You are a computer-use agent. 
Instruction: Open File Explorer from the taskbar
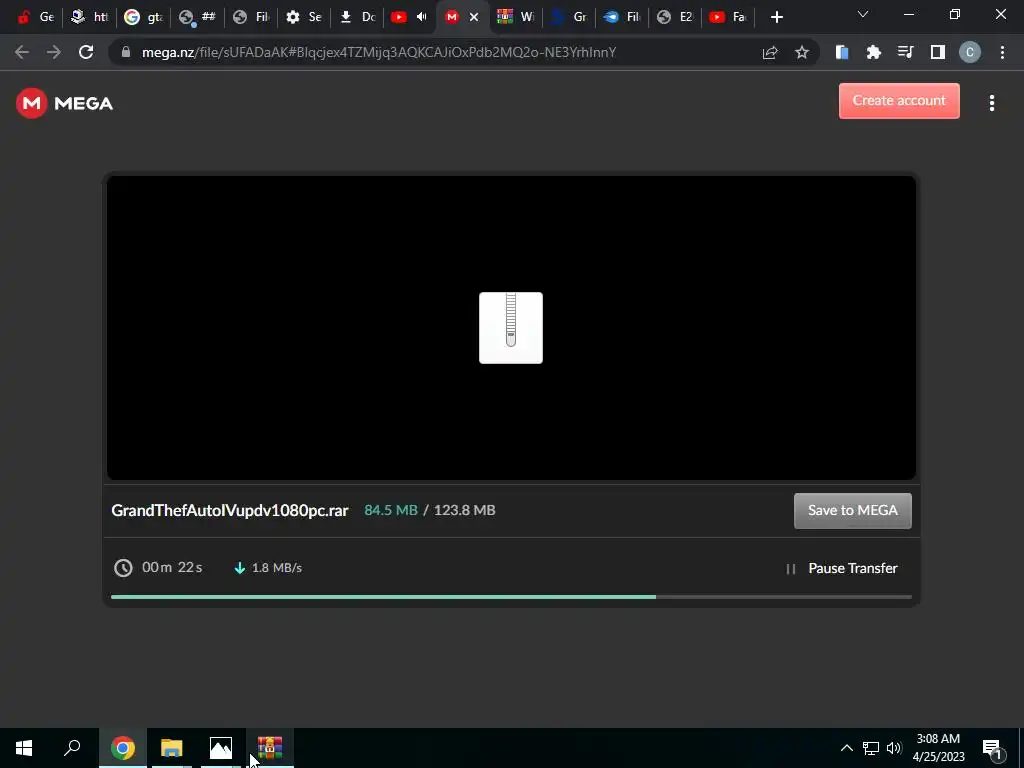point(172,748)
